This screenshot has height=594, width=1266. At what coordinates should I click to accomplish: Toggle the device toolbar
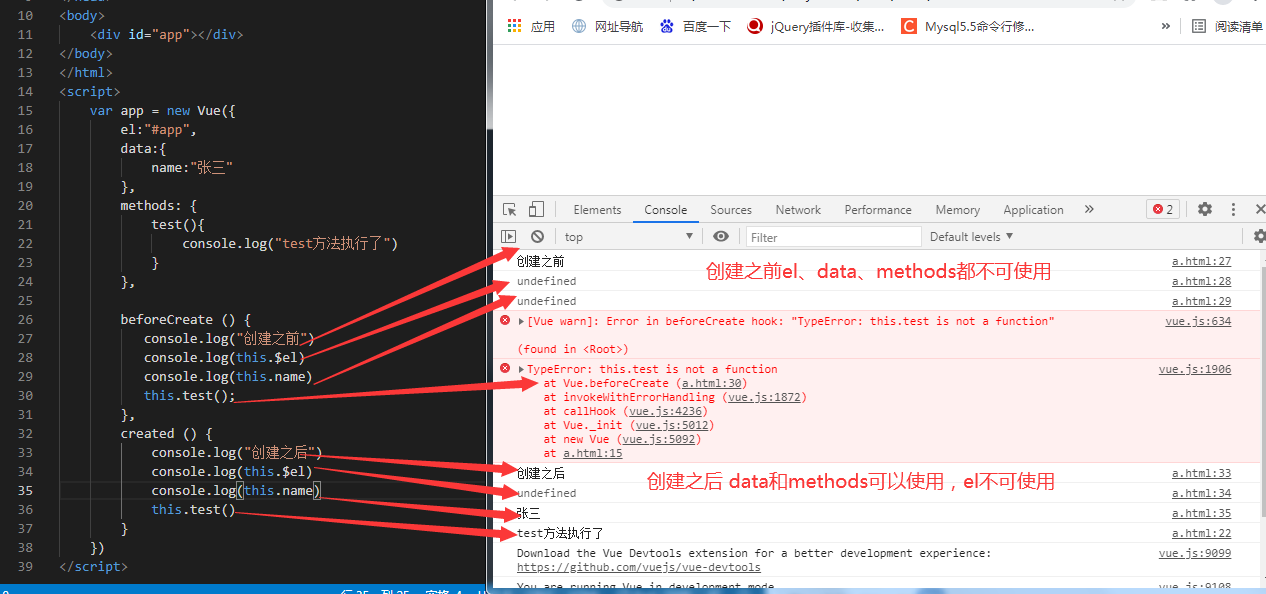[x=536, y=209]
